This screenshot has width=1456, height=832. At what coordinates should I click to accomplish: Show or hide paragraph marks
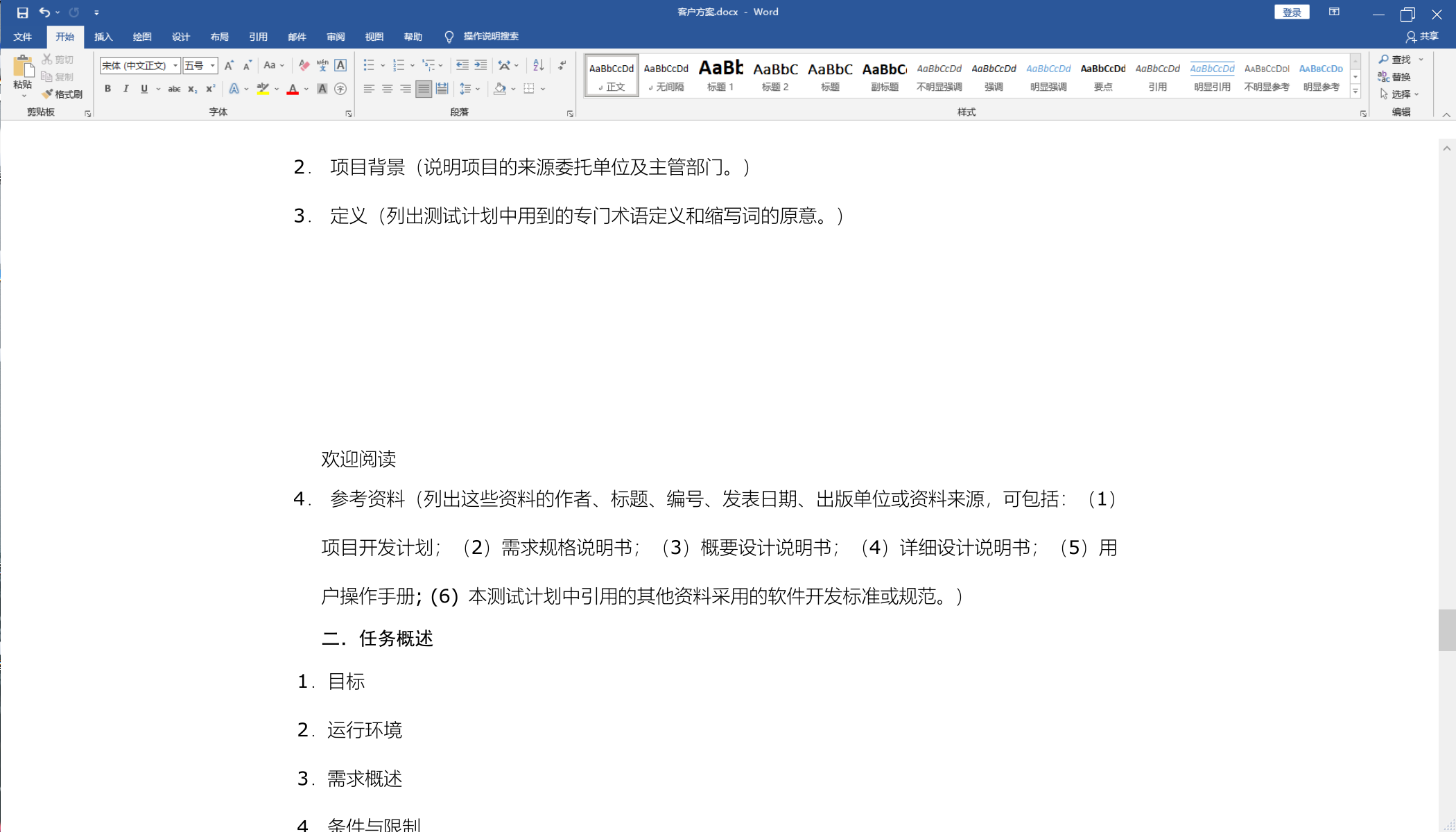[562, 65]
